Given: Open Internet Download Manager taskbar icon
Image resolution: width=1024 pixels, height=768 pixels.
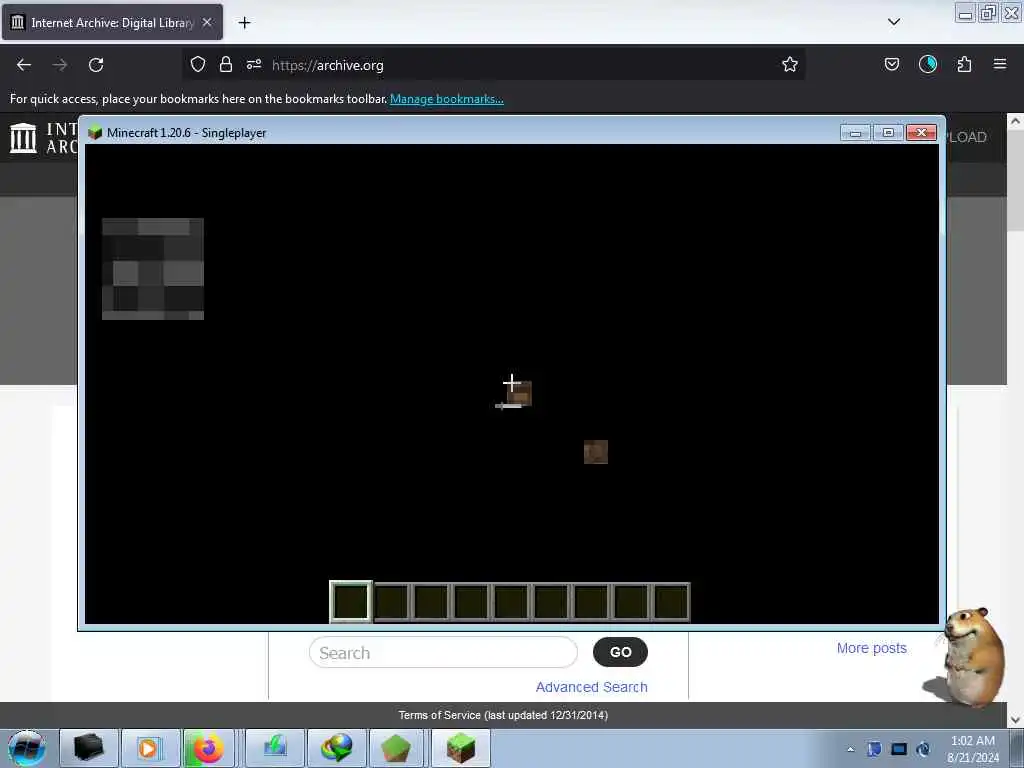Looking at the screenshot, I should (x=336, y=748).
